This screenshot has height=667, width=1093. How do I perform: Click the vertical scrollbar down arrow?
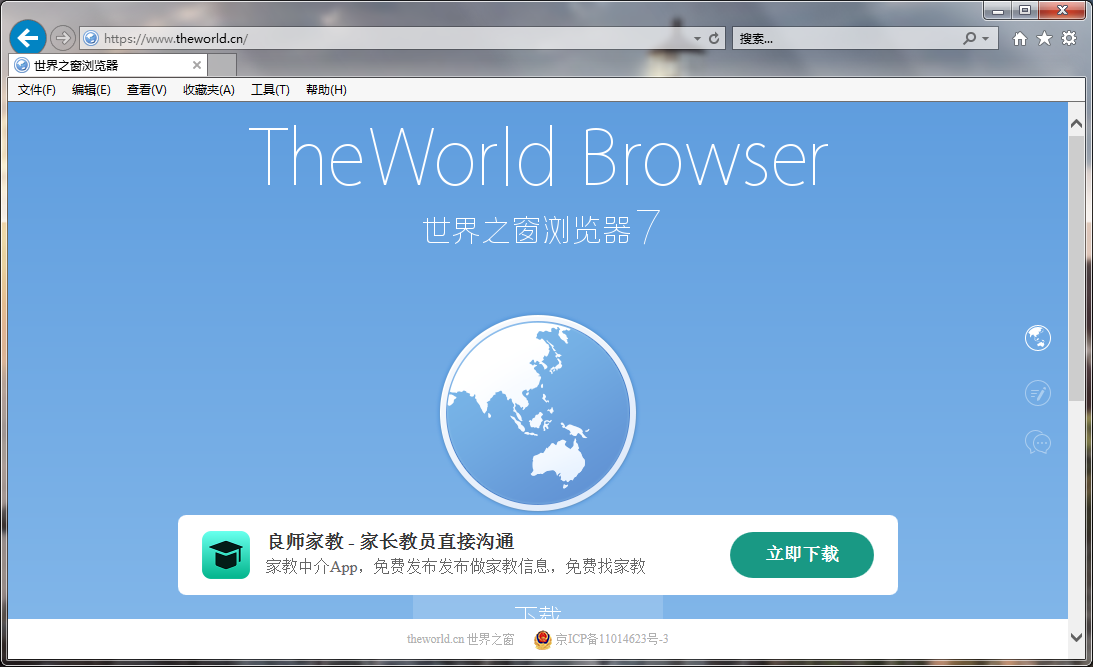tap(1076, 636)
